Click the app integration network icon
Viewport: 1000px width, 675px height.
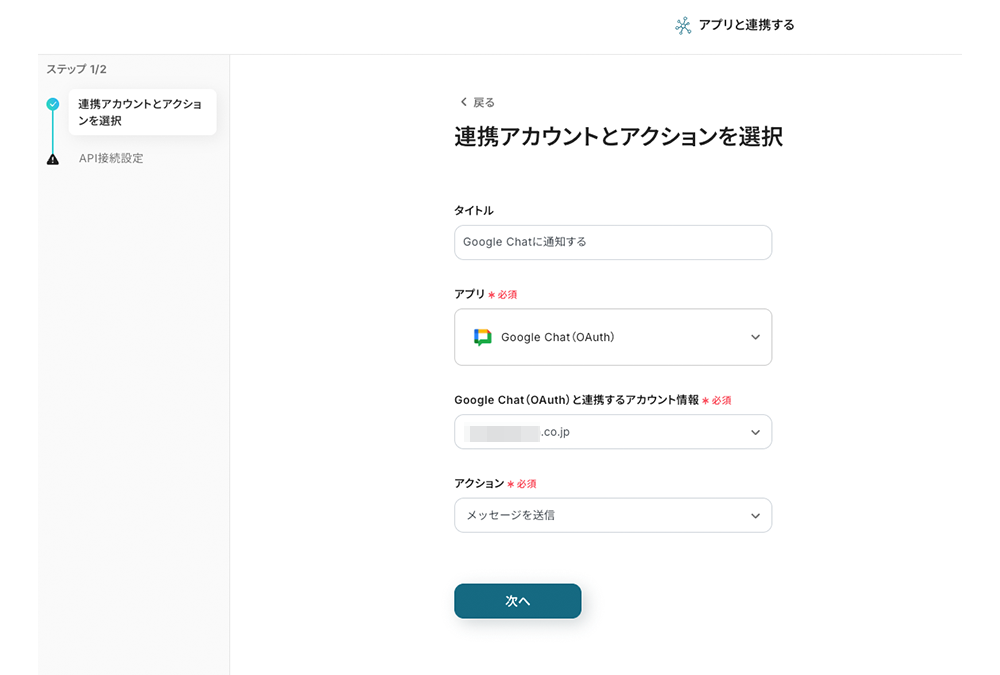pos(683,26)
